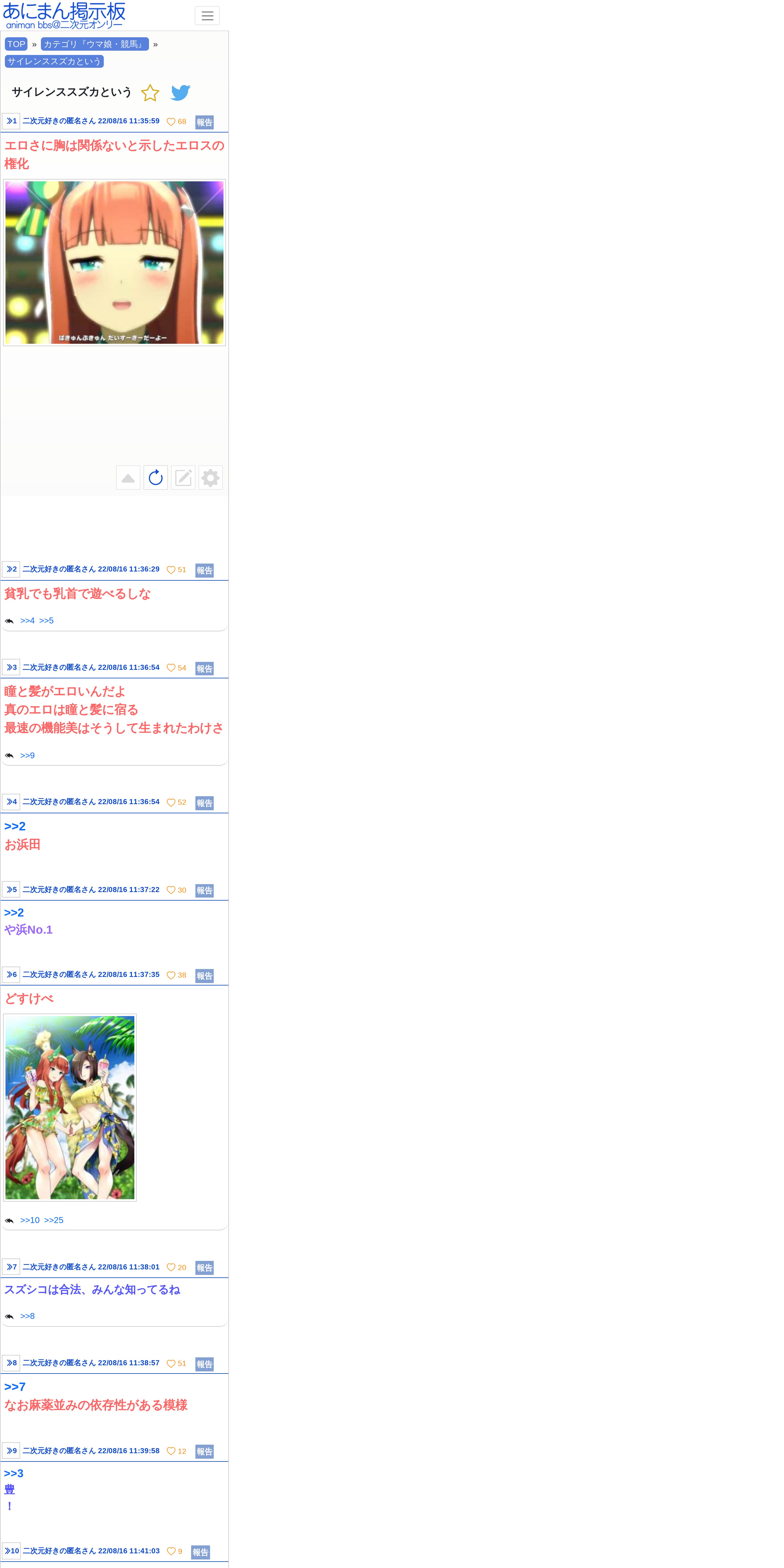Click the scroll-to-top arrow icon
784x1568 pixels.
pyautogui.click(x=128, y=478)
